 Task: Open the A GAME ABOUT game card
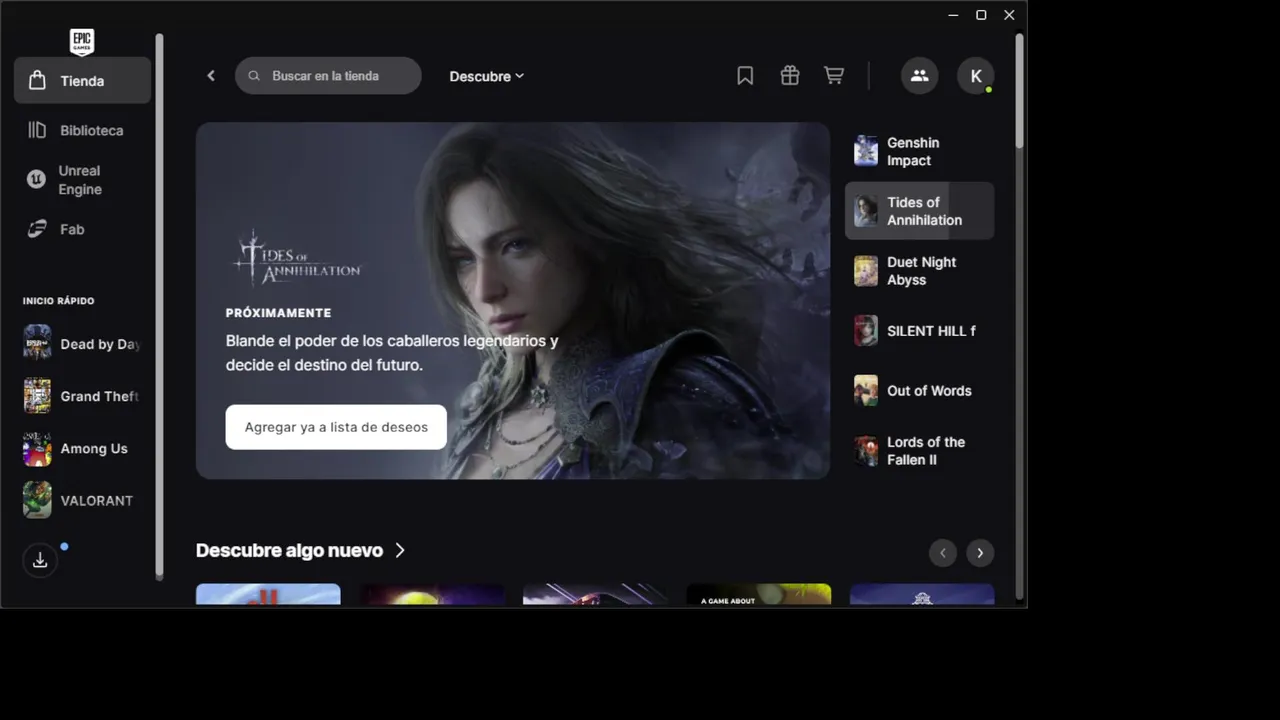coord(759,595)
